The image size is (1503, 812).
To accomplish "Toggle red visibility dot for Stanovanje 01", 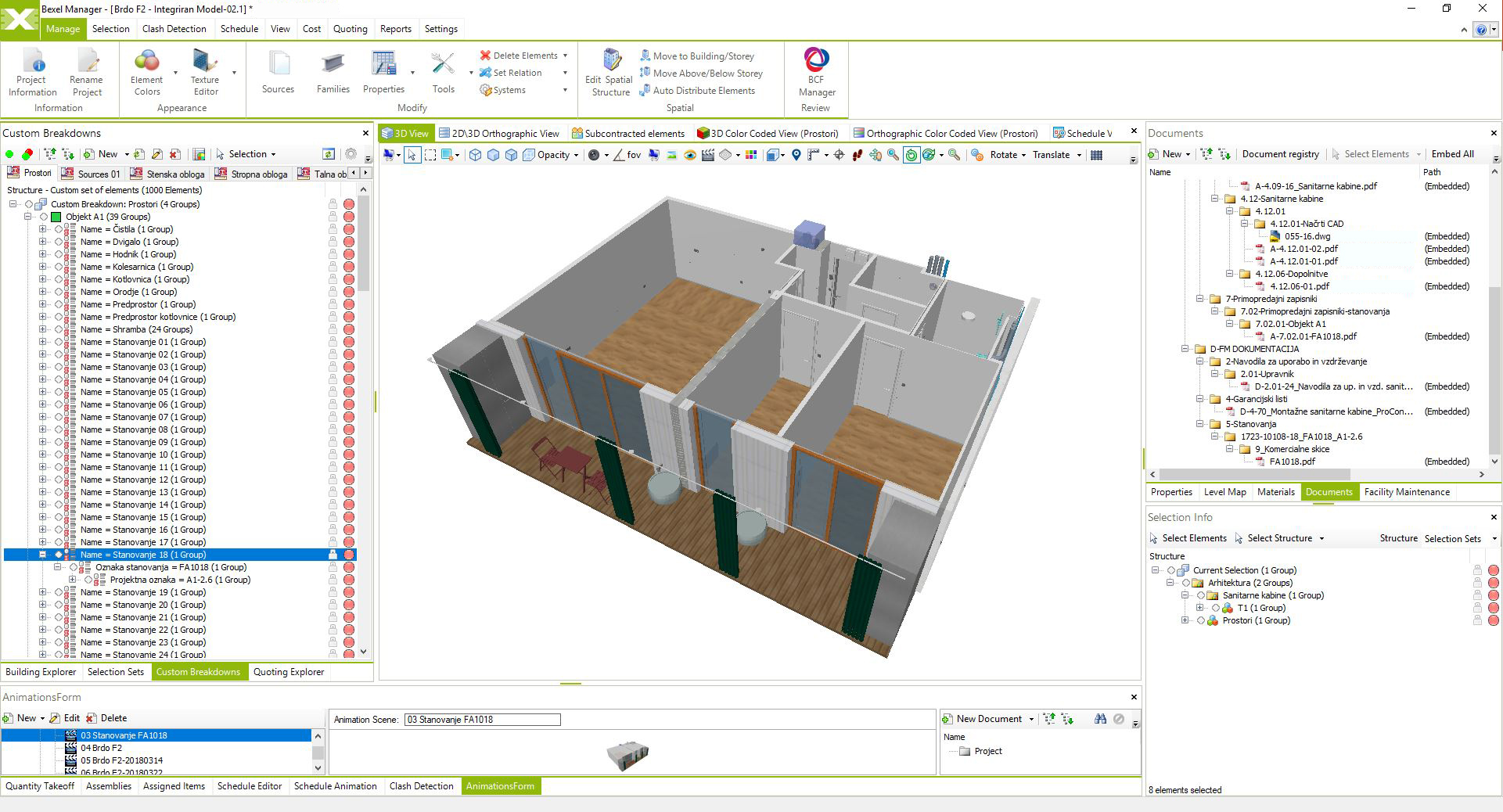I will [349, 342].
